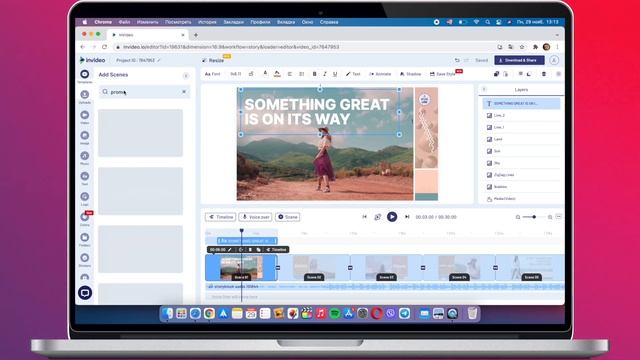
Task: Select the ZigZag Lines layer
Action: coord(521,175)
